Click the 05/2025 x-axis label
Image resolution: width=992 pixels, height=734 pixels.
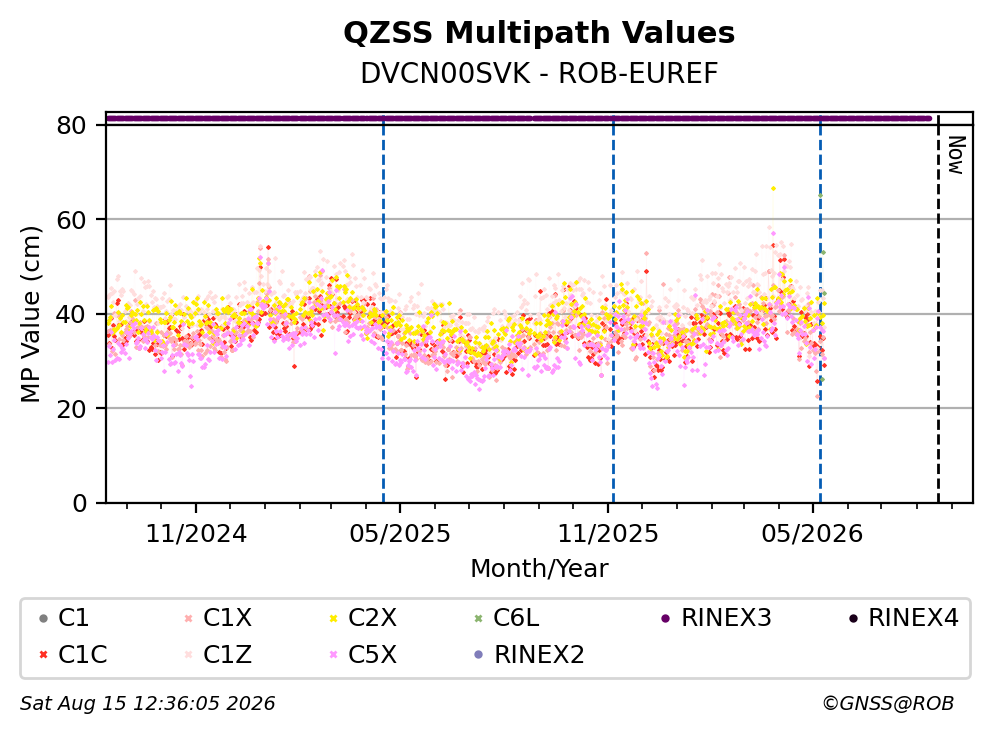pyautogui.click(x=400, y=534)
